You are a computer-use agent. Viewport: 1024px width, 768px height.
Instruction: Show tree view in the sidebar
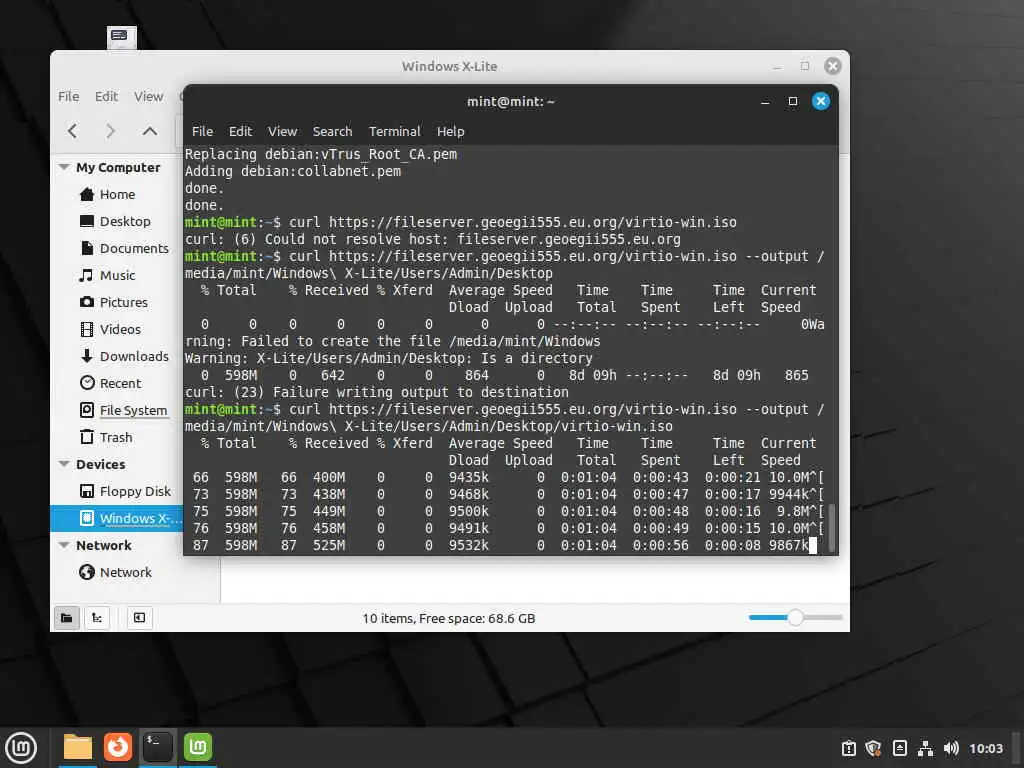tap(97, 618)
